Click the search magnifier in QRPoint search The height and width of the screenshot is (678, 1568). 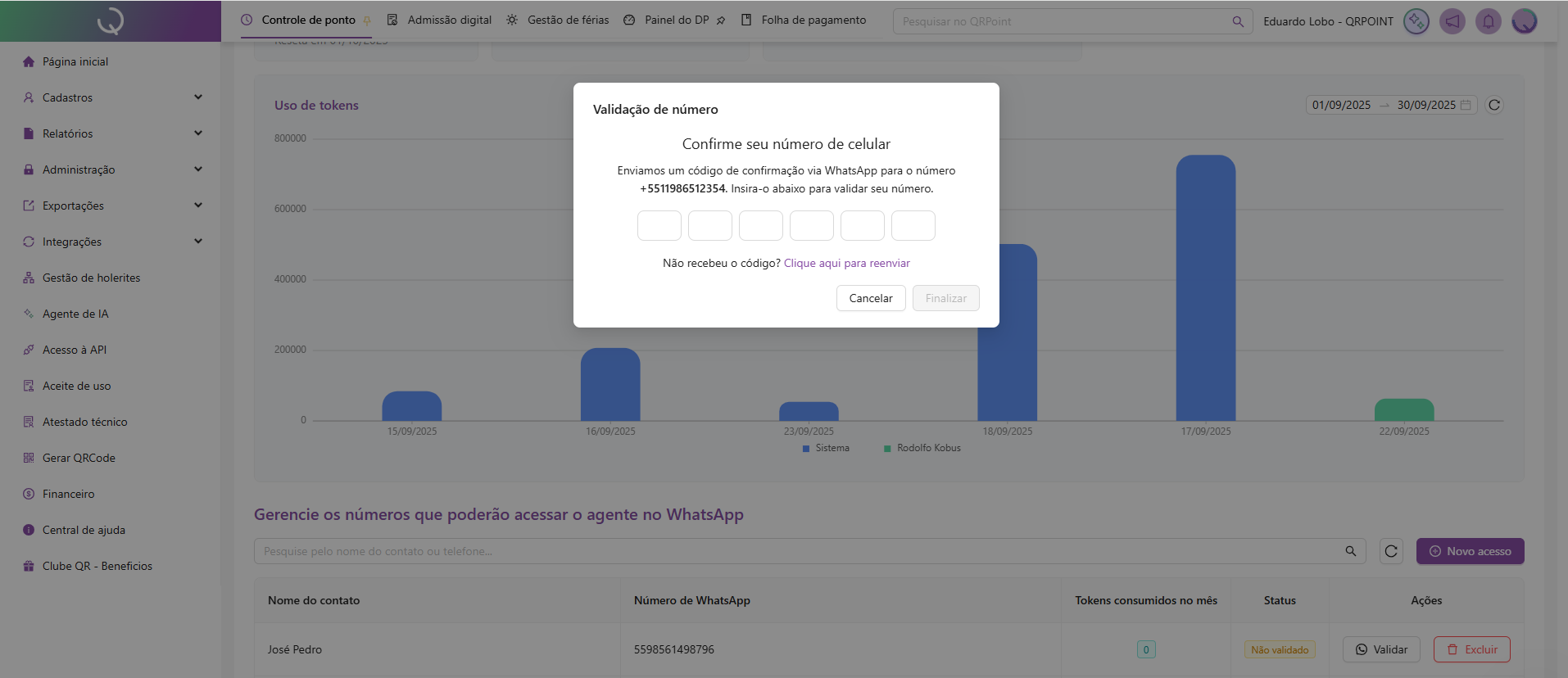point(1238,21)
